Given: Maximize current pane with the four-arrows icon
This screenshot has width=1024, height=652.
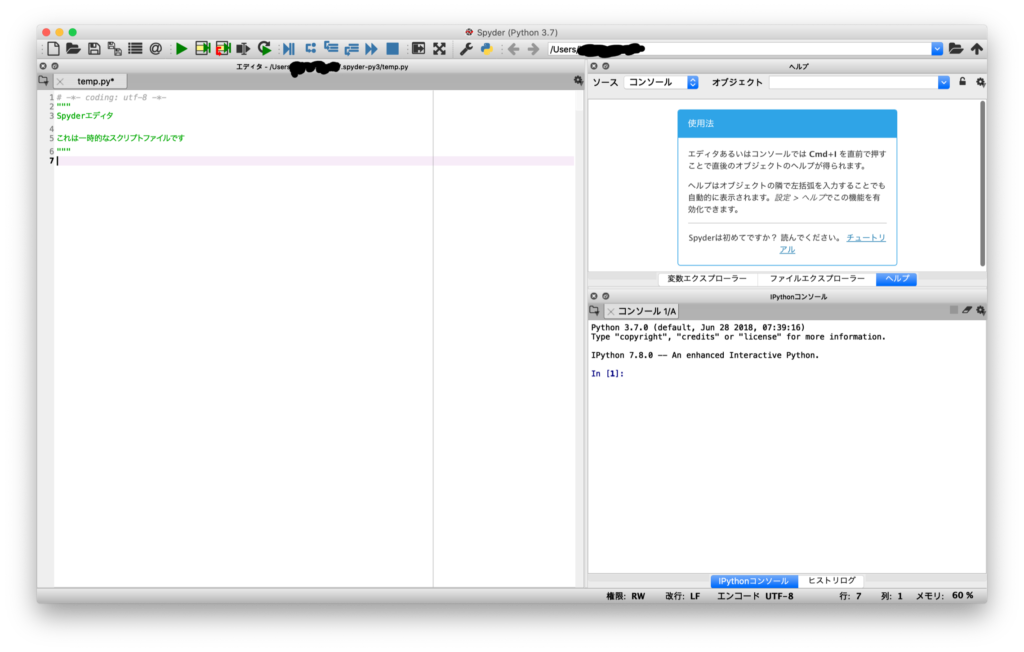Looking at the screenshot, I should coord(439,48).
